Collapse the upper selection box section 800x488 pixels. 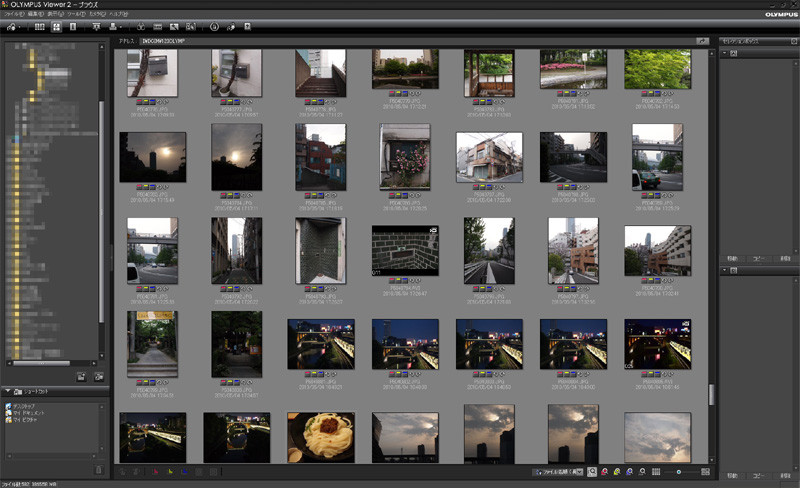[724, 53]
